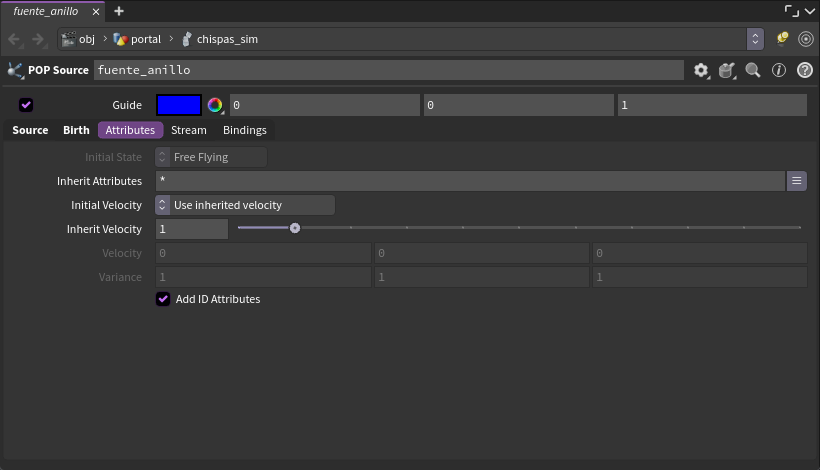The height and width of the screenshot is (470, 820).
Task: Open the Initial Velocity dropdown
Action: coord(245,205)
